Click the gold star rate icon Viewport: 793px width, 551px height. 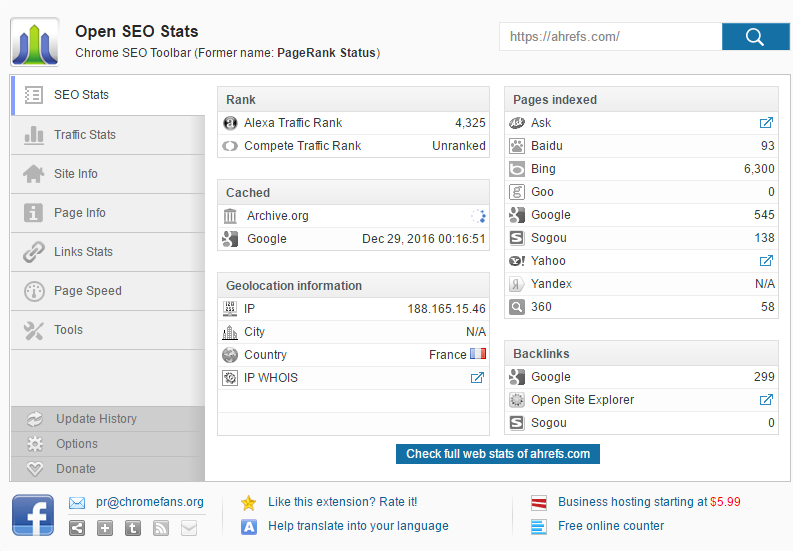[248, 503]
